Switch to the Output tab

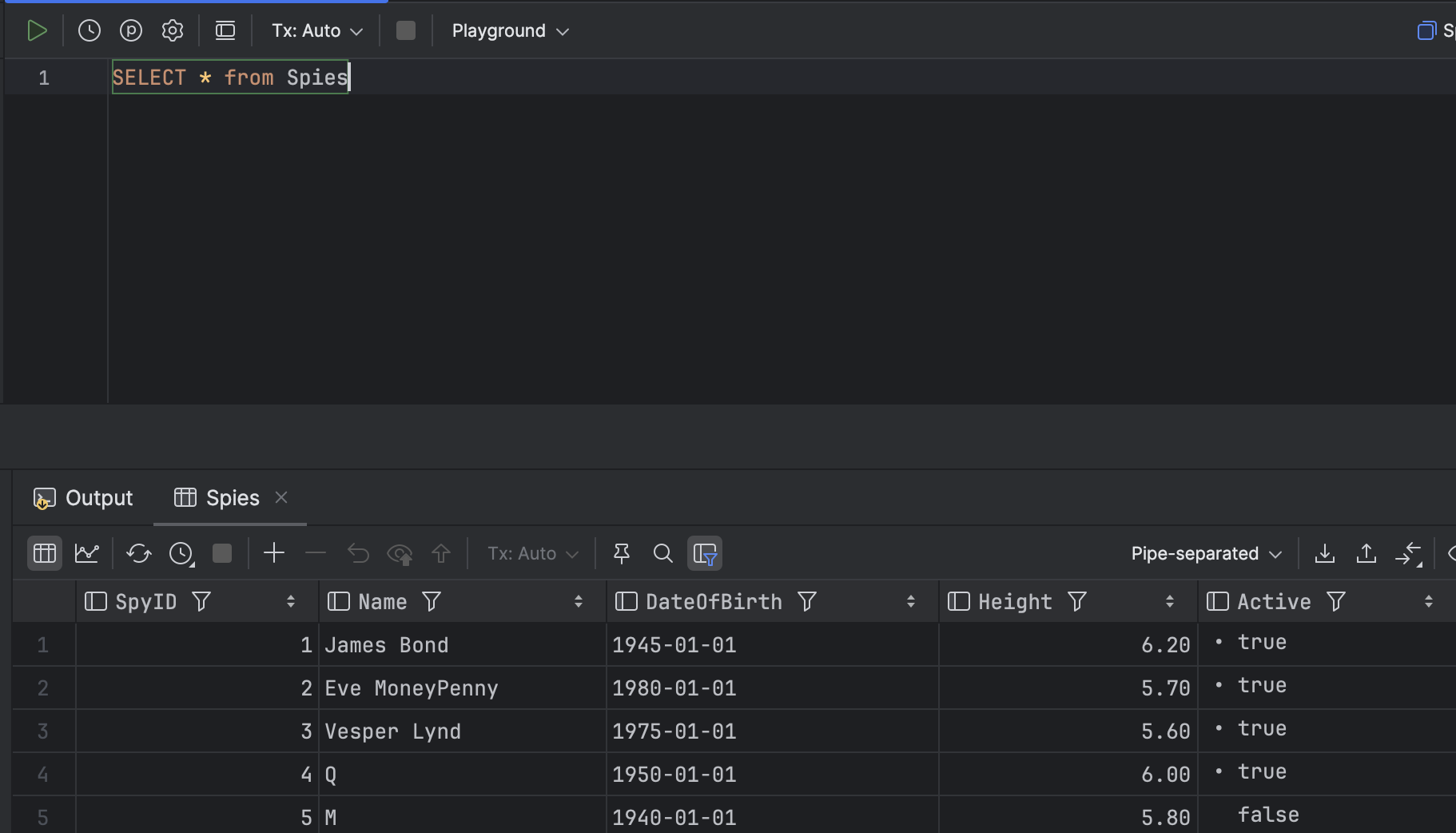click(x=83, y=497)
